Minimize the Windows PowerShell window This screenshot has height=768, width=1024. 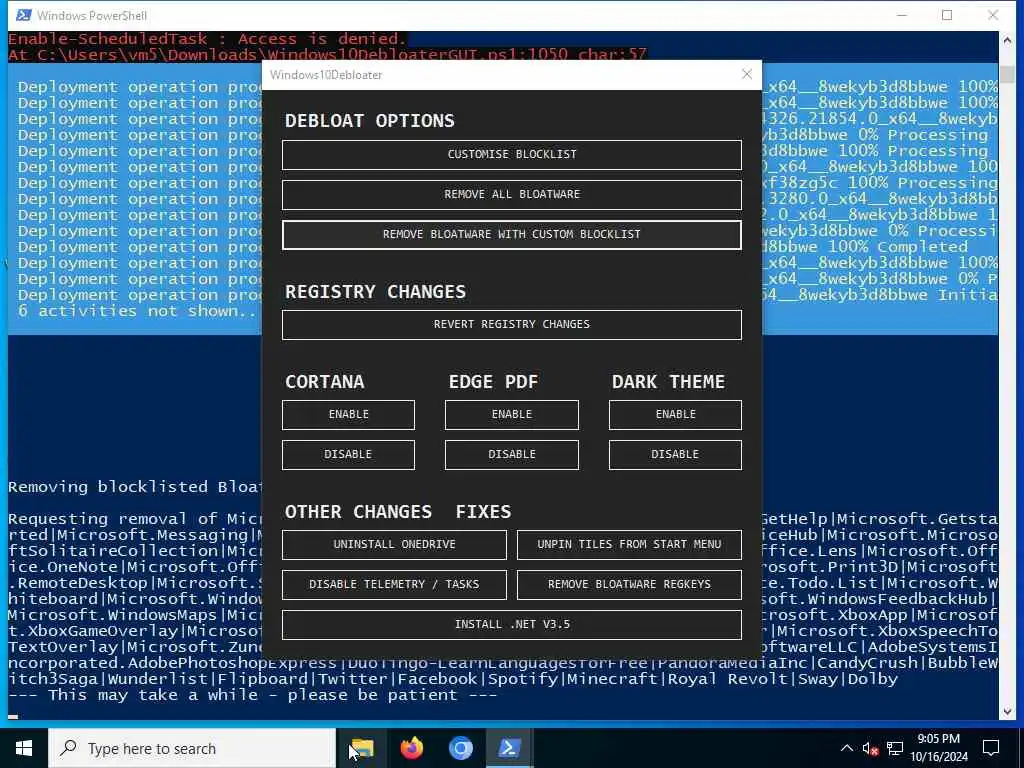[x=902, y=15]
